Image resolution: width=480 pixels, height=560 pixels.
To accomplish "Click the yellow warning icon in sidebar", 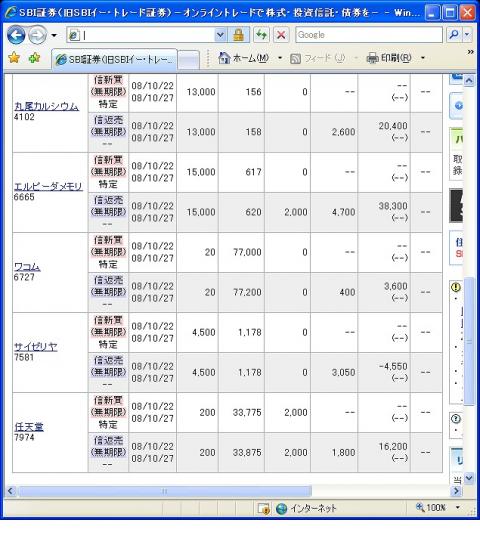I will pos(456,287).
